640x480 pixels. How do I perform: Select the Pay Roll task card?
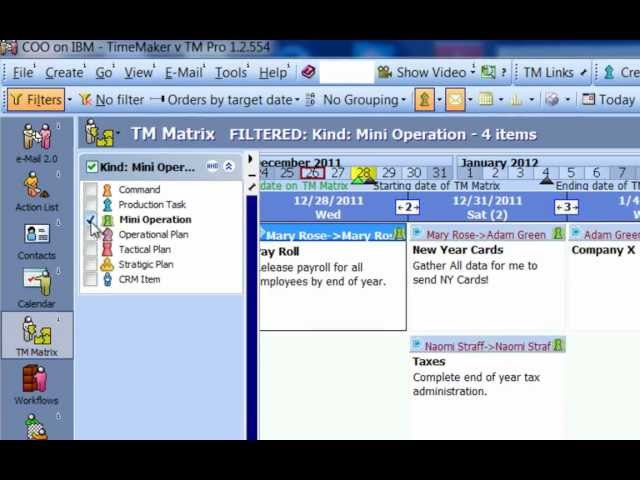(x=333, y=277)
